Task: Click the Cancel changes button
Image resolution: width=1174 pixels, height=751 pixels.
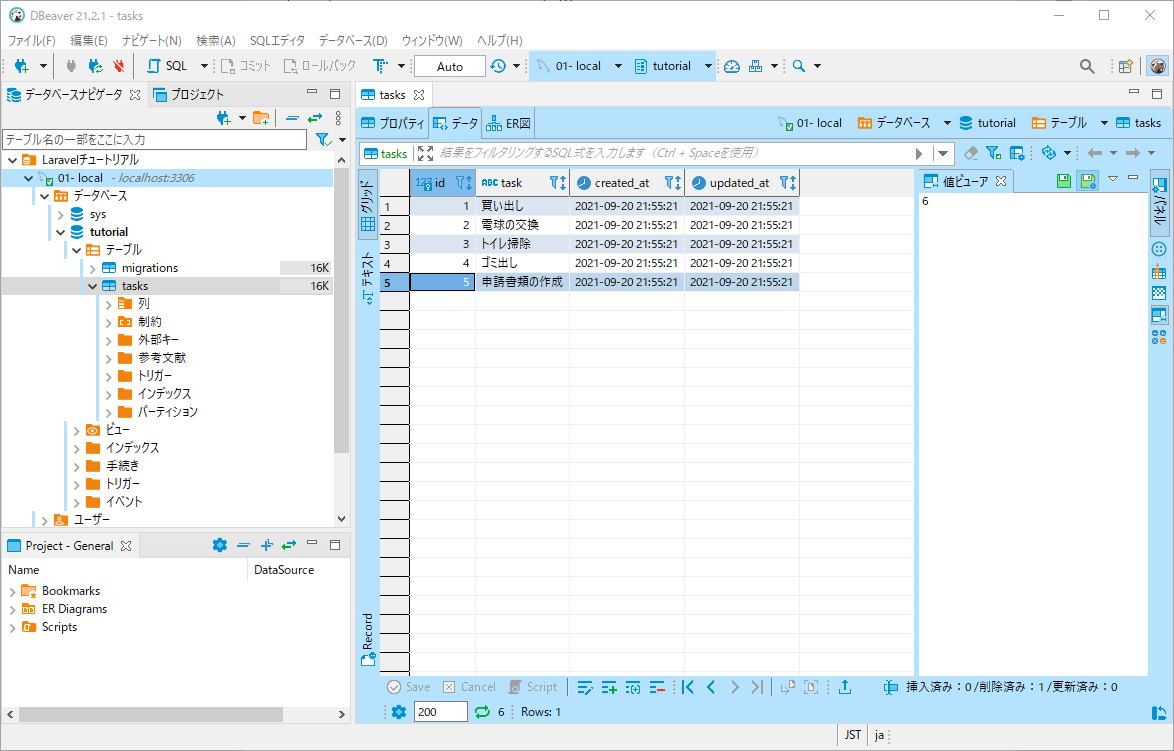Action: [469, 687]
